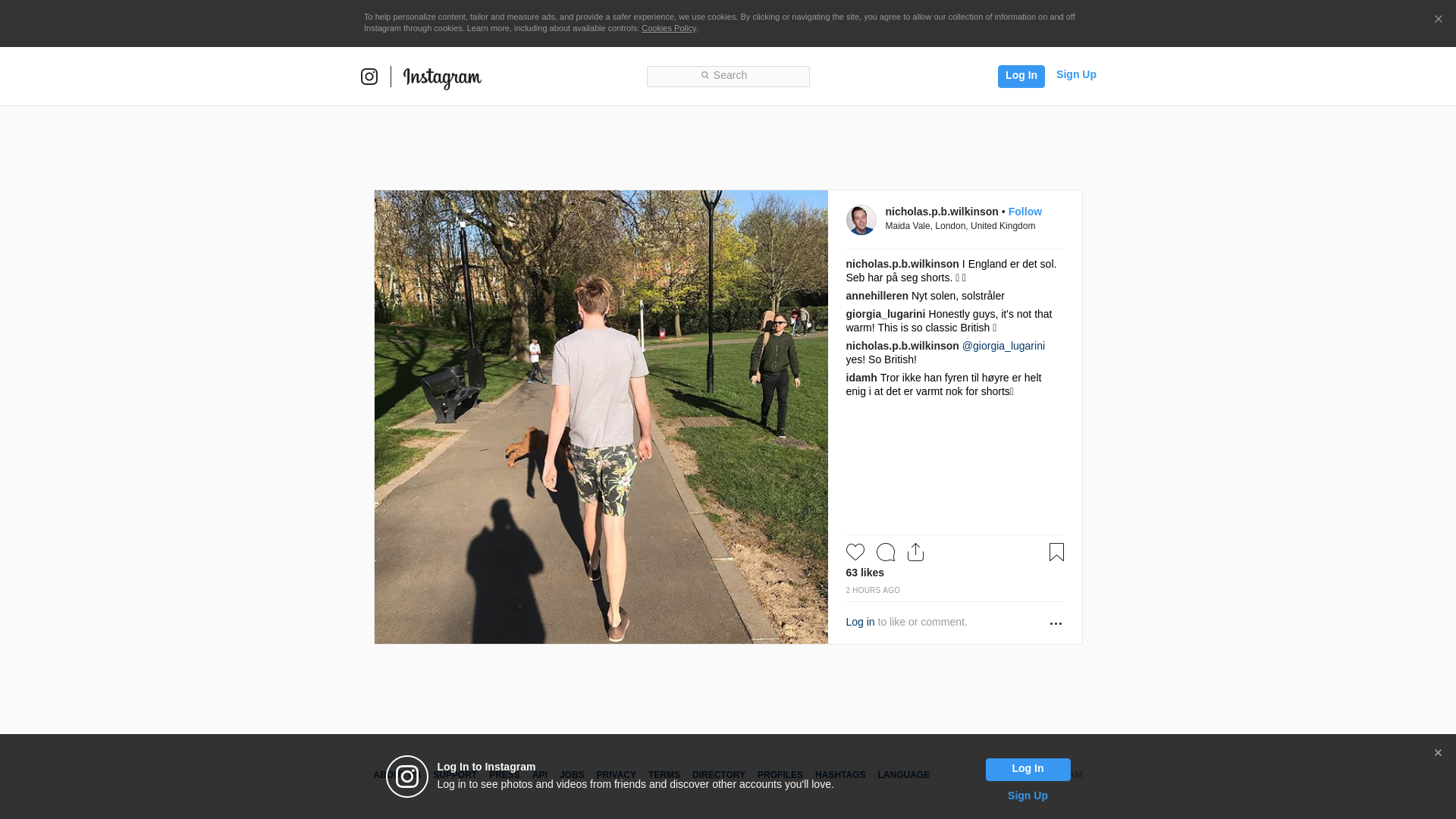
Task: Open the JOBS footer link
Action: coord(572,775)
